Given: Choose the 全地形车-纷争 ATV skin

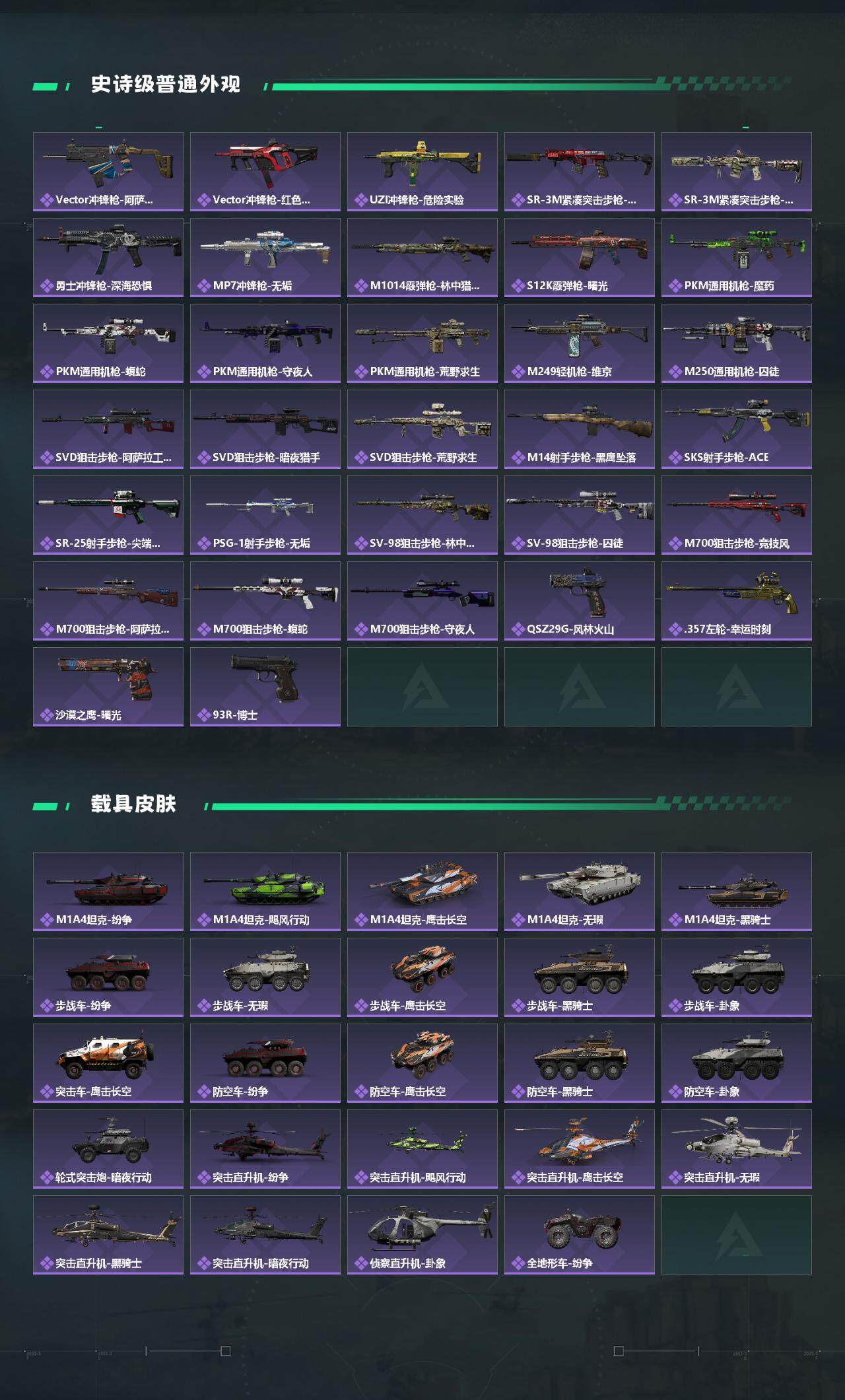Looking at the screenshot, I should tap(580, 1235).
